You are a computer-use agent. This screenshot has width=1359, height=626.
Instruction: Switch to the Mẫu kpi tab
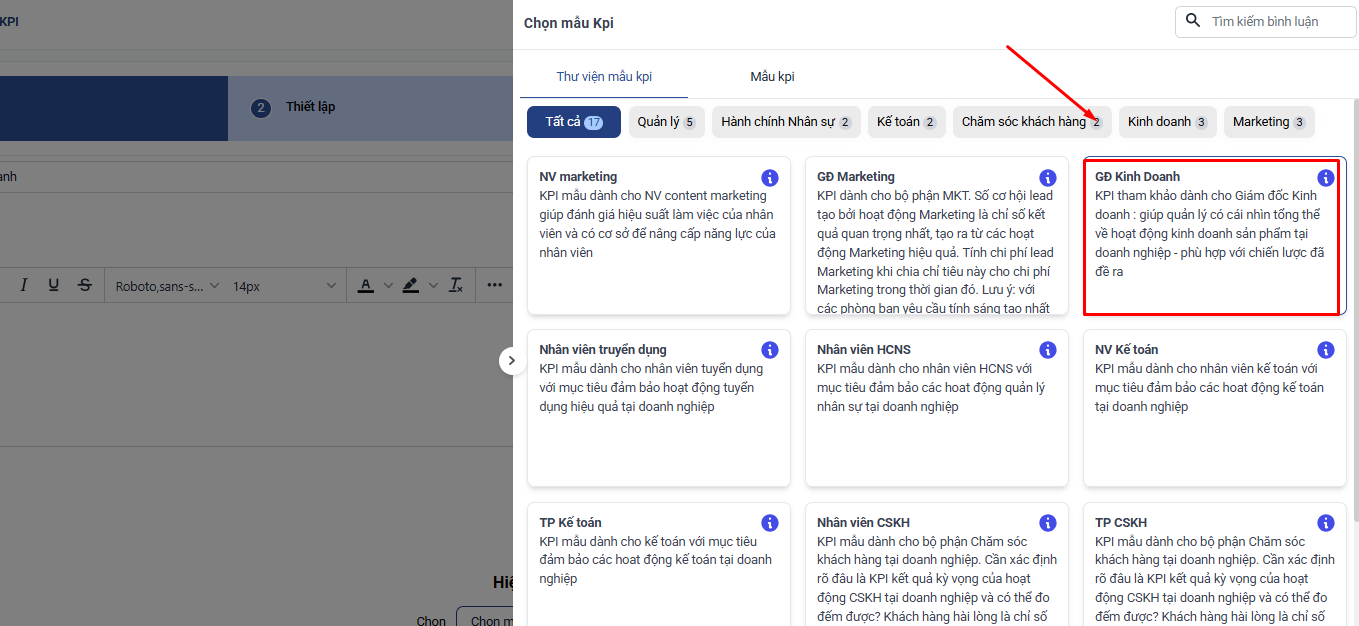[772, 77]
